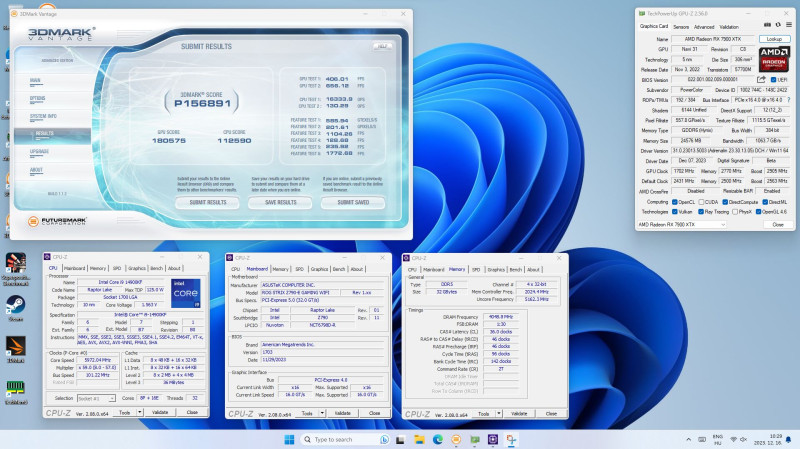Toggle the CUDA checkbox
Screen dimensions: 800x449
pyautogui.click(x=701, y=202)
